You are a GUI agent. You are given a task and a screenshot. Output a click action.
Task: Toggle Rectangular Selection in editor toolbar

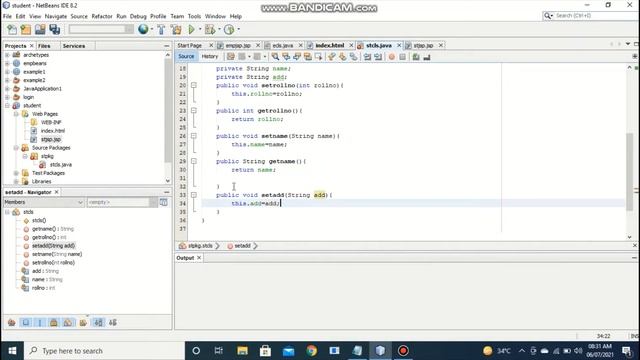318,57
